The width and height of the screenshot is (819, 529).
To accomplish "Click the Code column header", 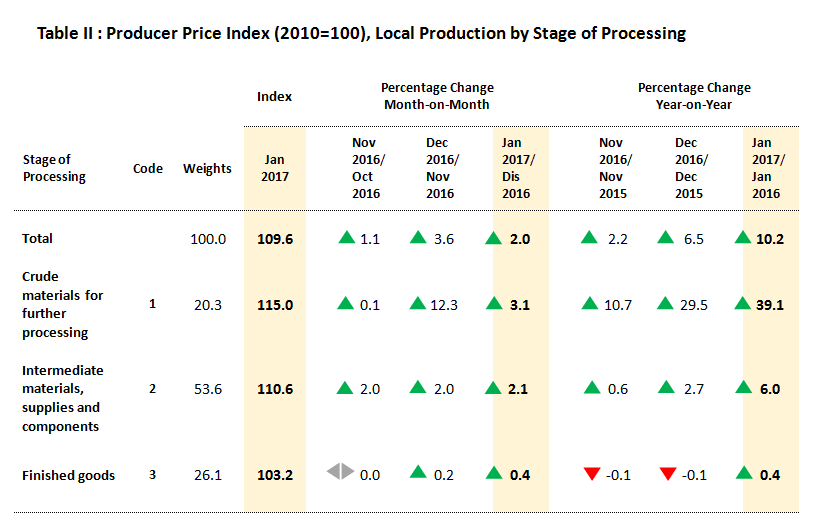I will pyautogui.click(x=148, y=169).
